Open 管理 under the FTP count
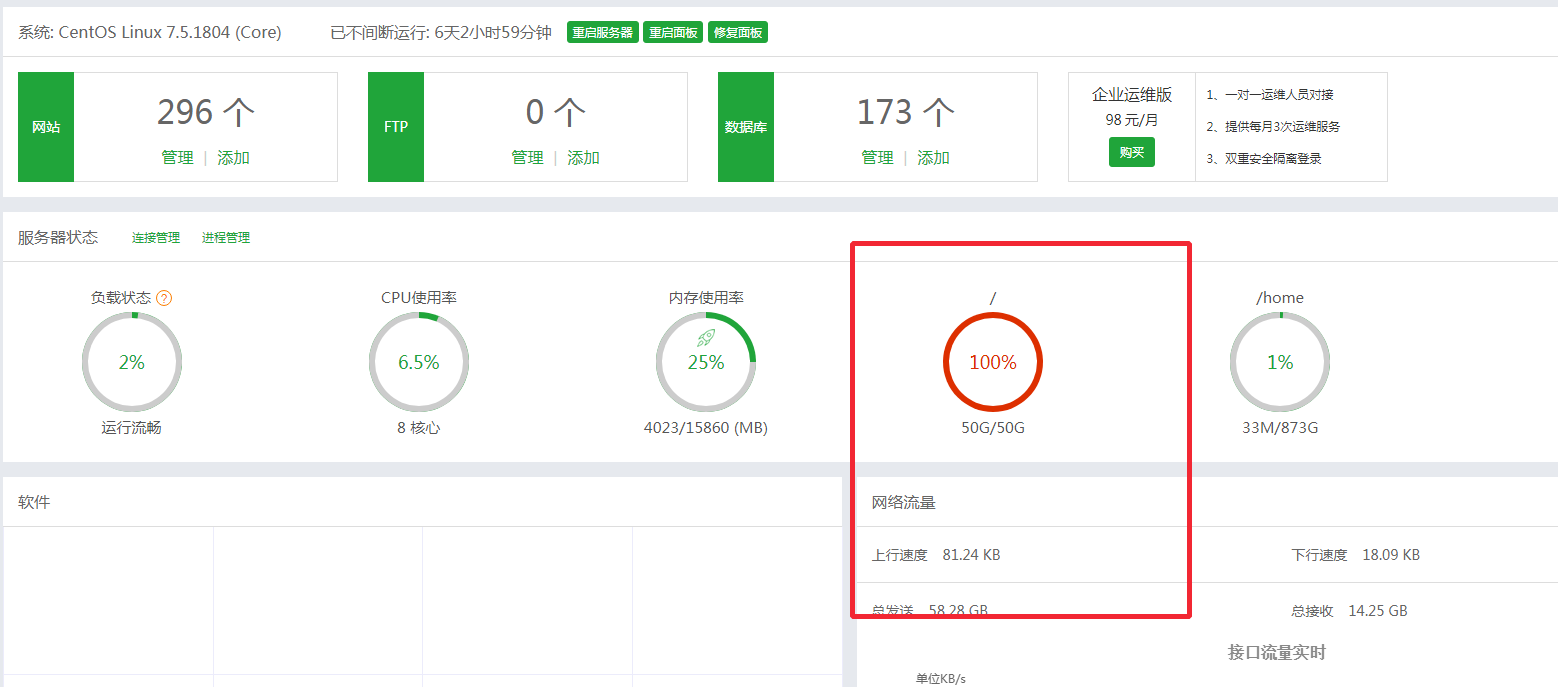The image size is (1558, 687). (527, 158)
